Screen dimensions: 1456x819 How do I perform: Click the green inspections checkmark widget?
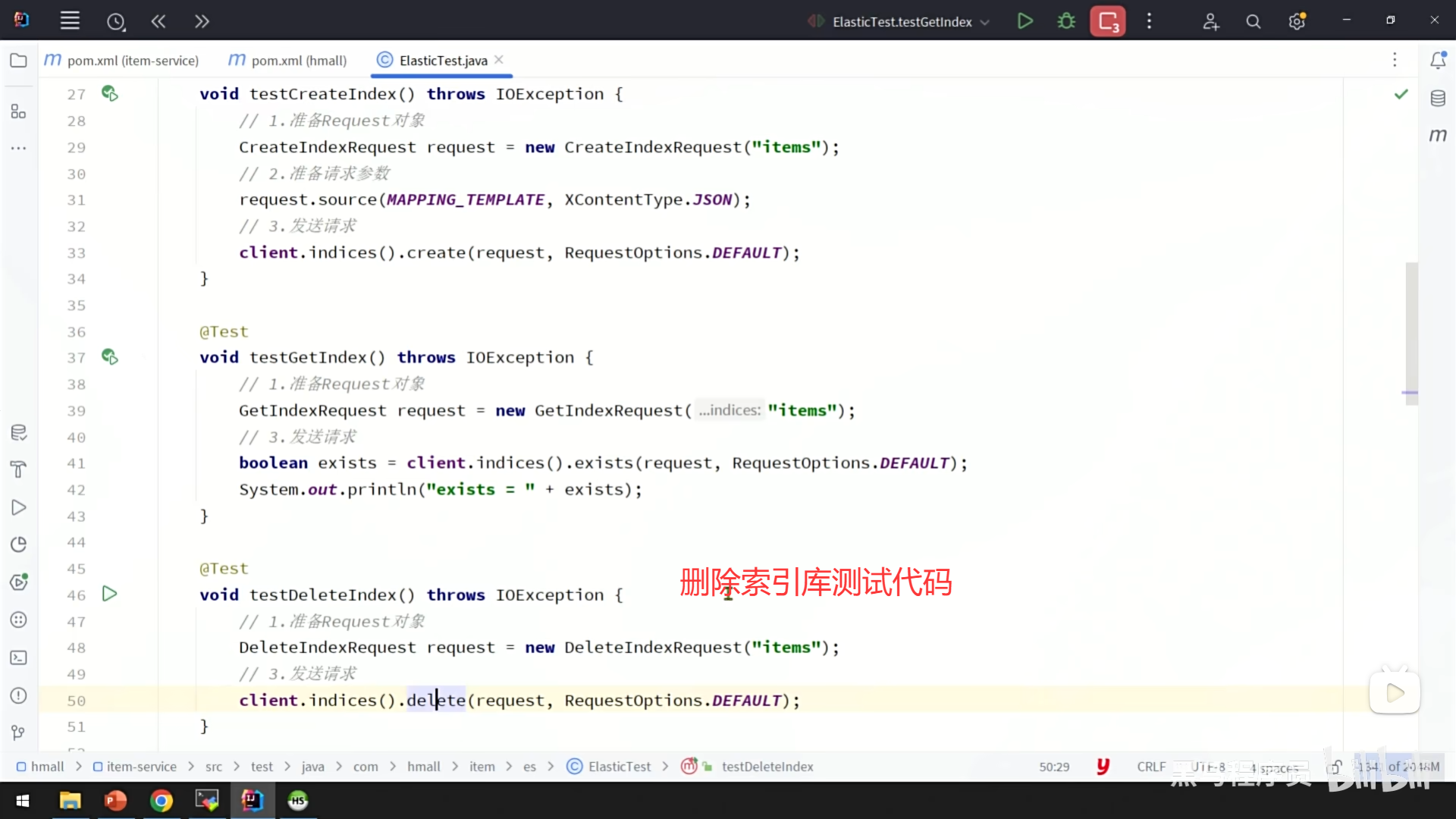(x=1401, y=94)
